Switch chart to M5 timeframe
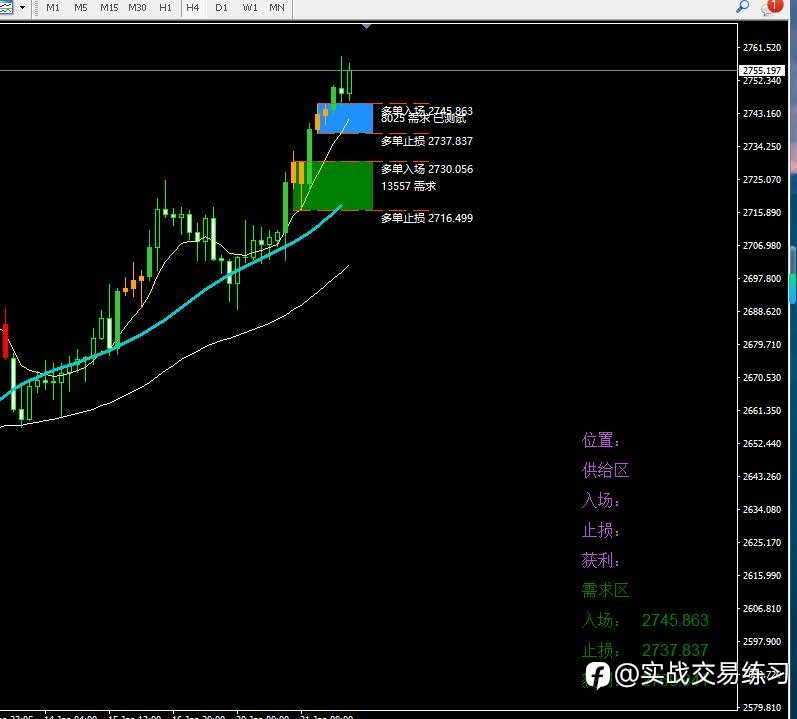Screen dimensions: 797x719 tap(80, 8)
